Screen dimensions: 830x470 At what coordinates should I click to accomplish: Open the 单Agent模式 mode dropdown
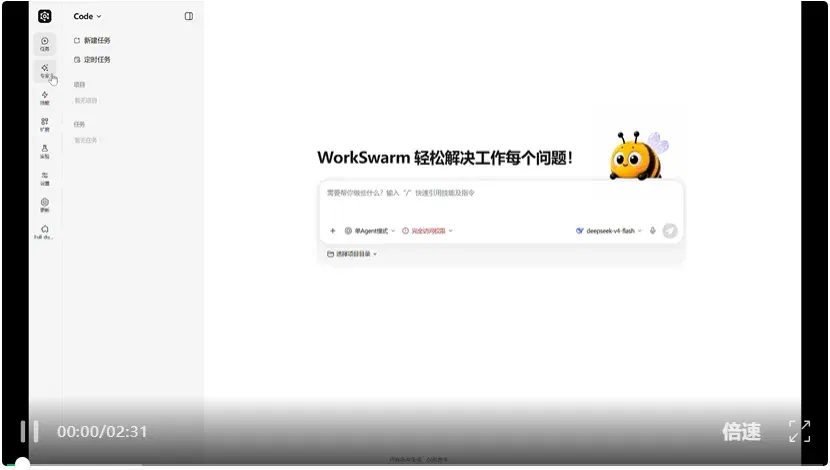pos(369,231)
